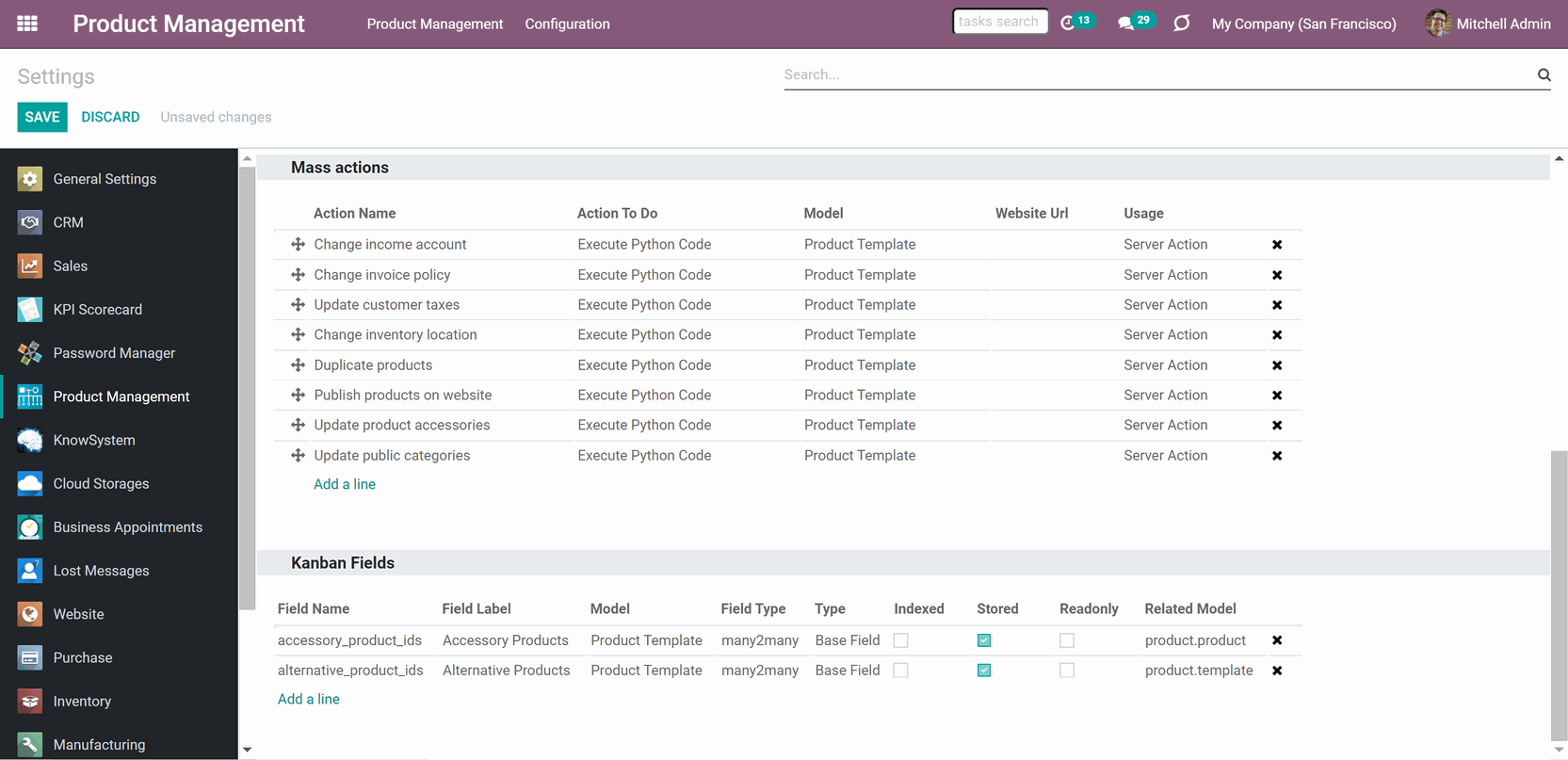The height and width of the screenshot is (760, 1568).
Task: Select Product Management sidebar icon
Action: coord(30,396)
